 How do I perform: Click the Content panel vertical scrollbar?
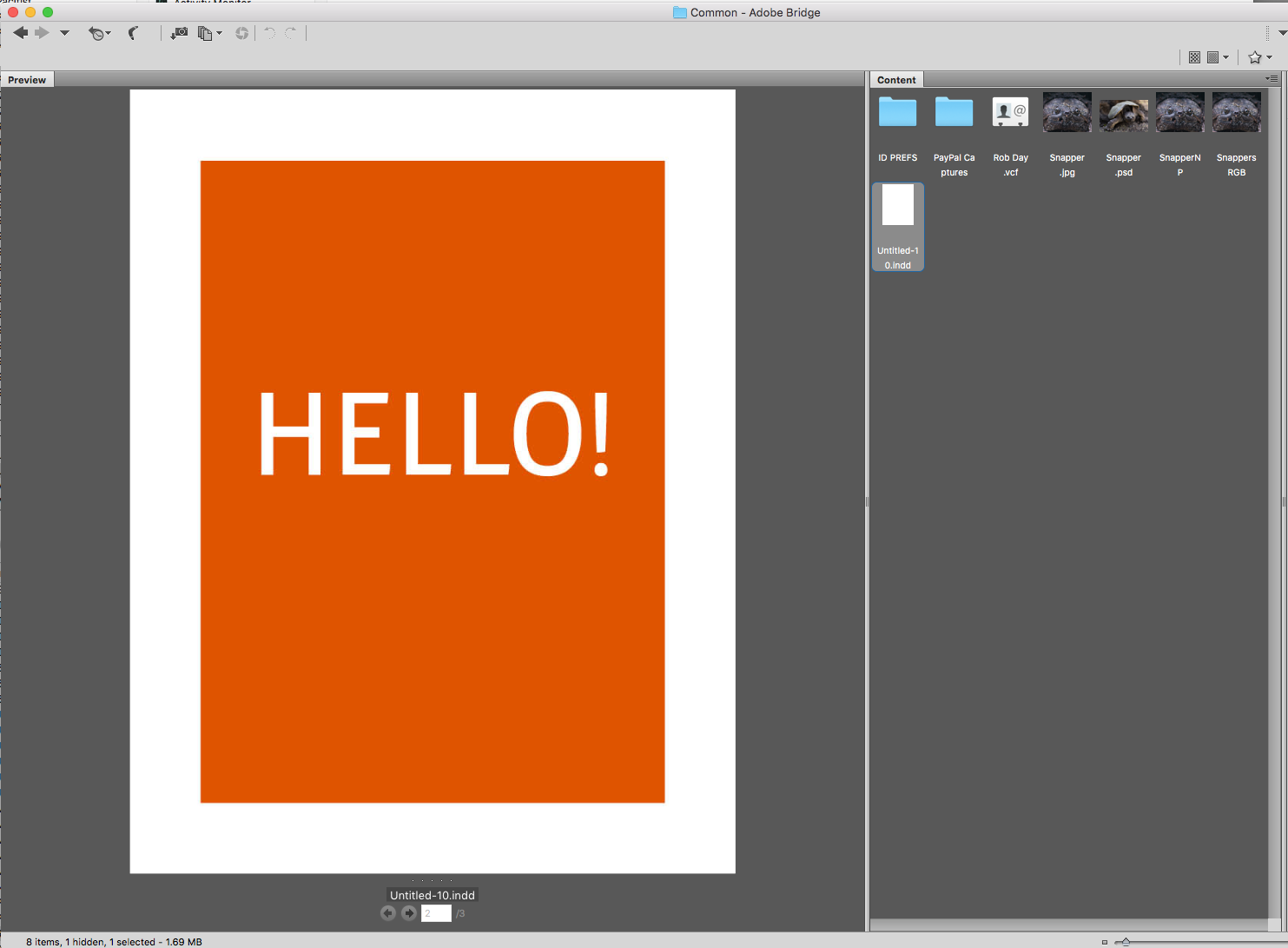1274,502
